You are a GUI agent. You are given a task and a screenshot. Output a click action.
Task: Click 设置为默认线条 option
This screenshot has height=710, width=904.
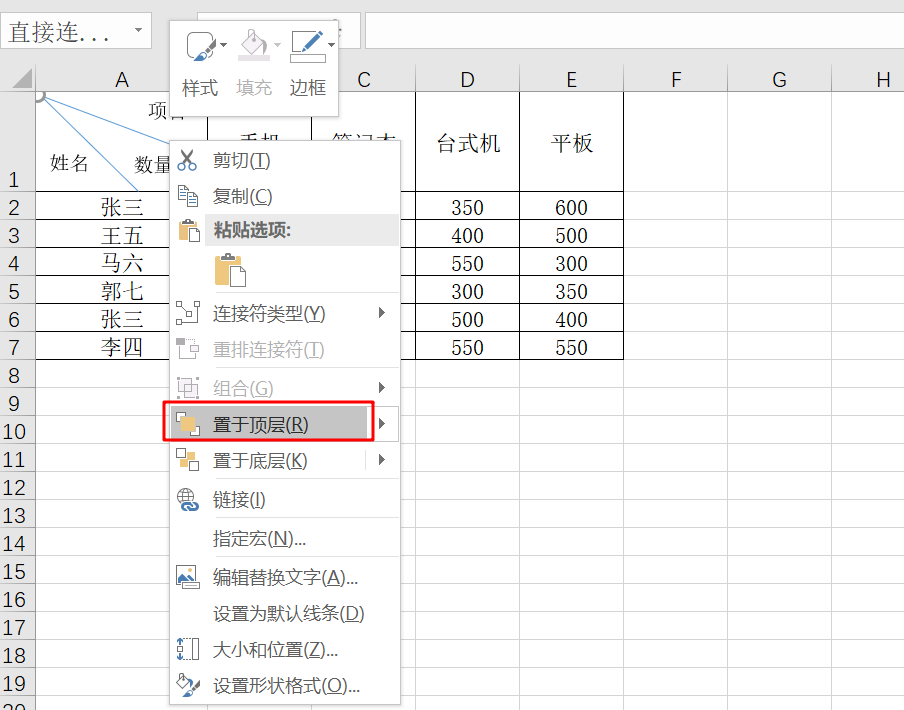(286, 615)
